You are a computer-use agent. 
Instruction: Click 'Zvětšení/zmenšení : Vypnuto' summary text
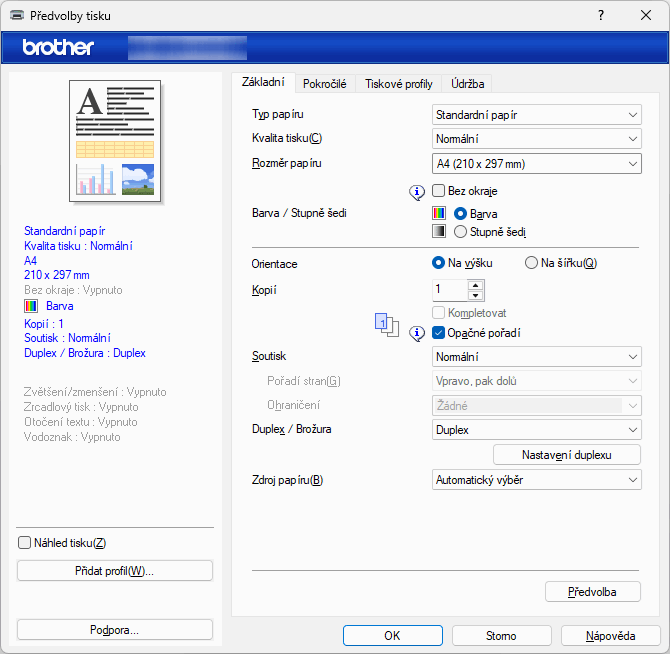95,392
